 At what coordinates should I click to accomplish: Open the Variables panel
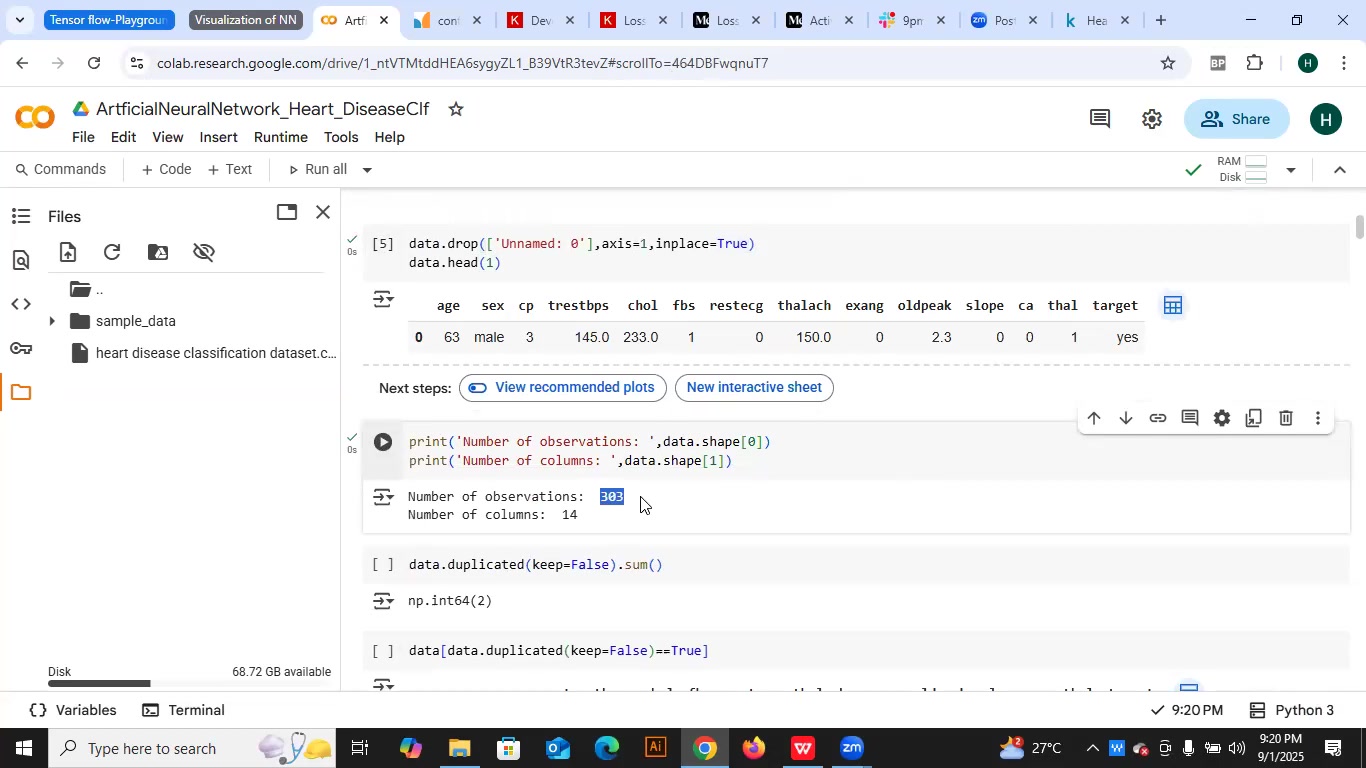point(73,711)
